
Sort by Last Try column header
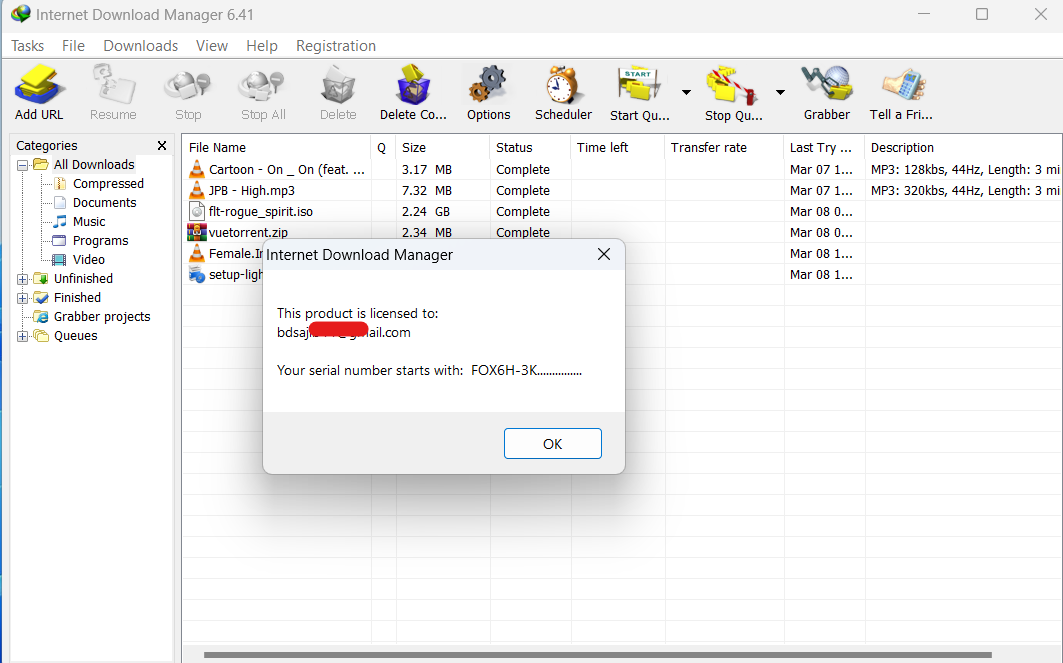point(824,147)
